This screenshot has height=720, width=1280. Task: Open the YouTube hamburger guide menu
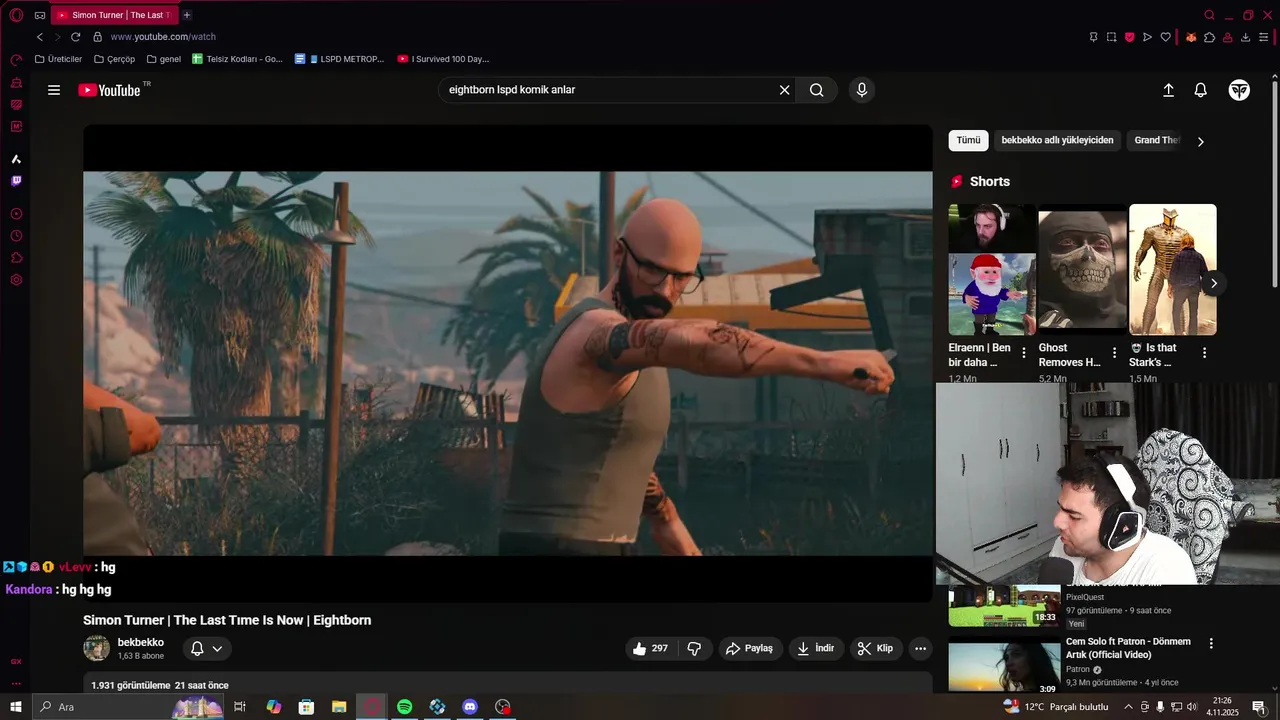54,90
